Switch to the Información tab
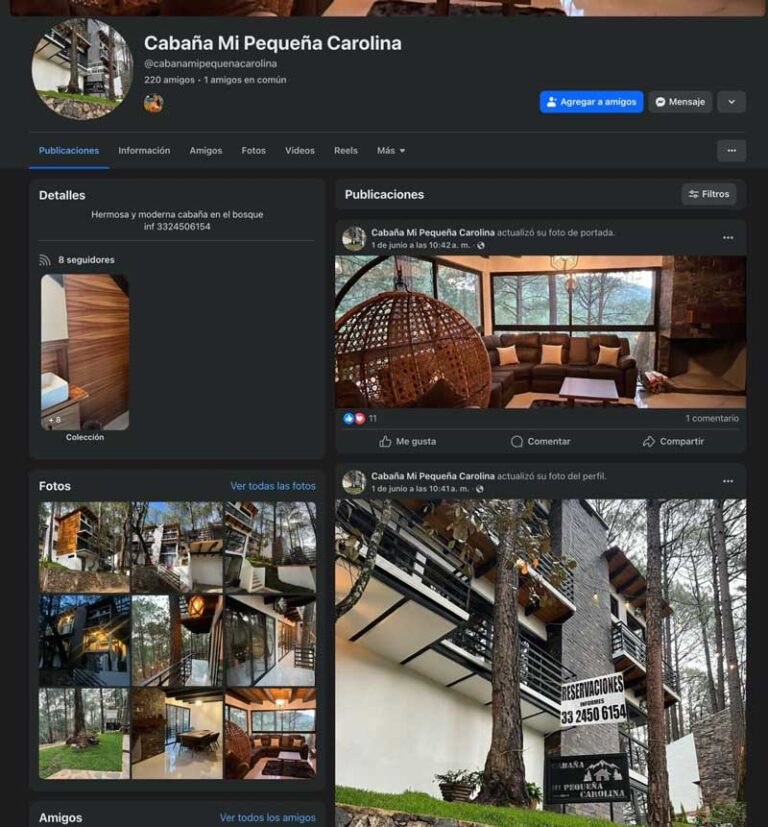Image resolution: width=768 pixels, height=827 pixels. 144,151
